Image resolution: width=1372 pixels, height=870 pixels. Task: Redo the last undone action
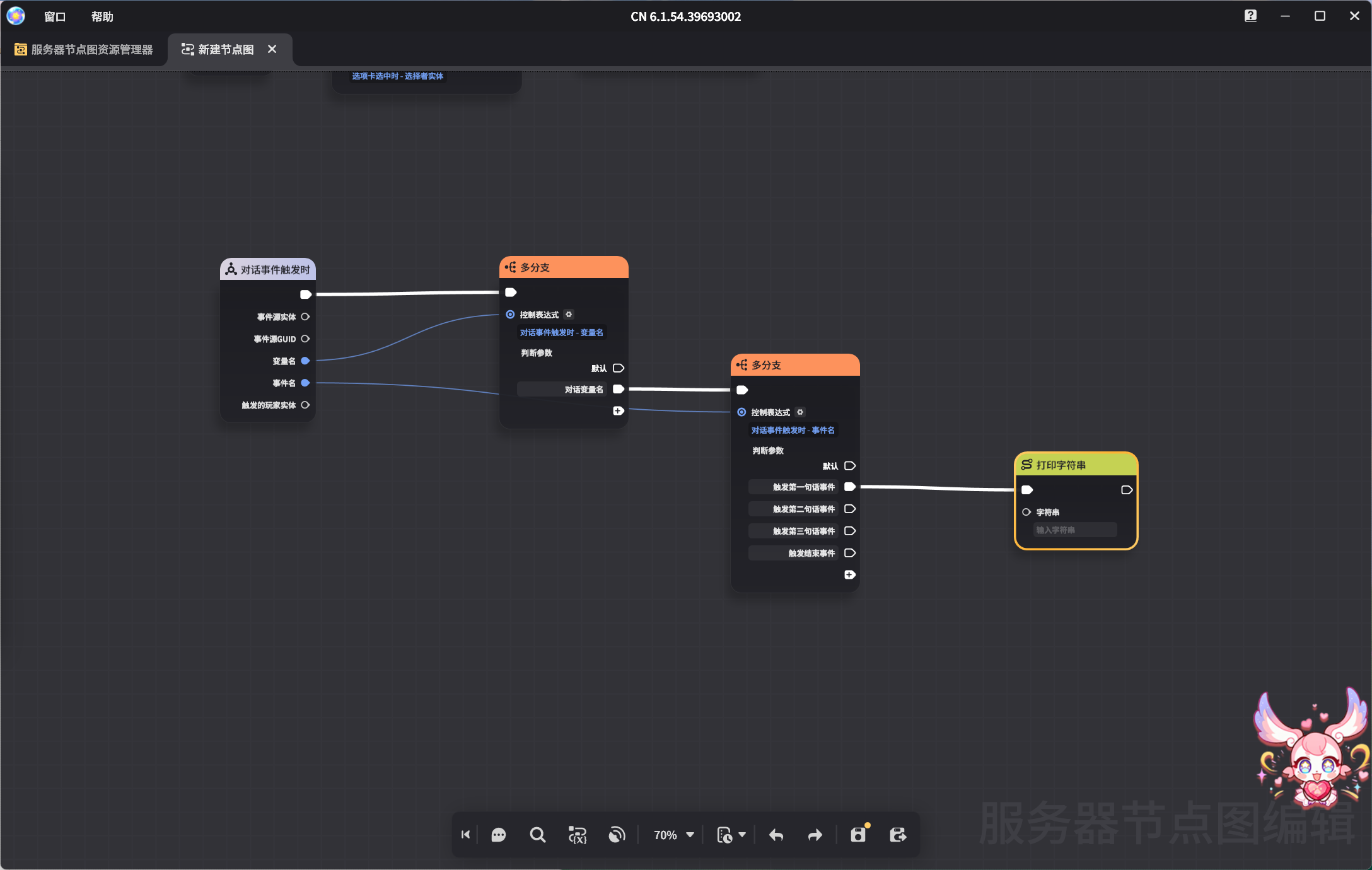tap(815, 835)
